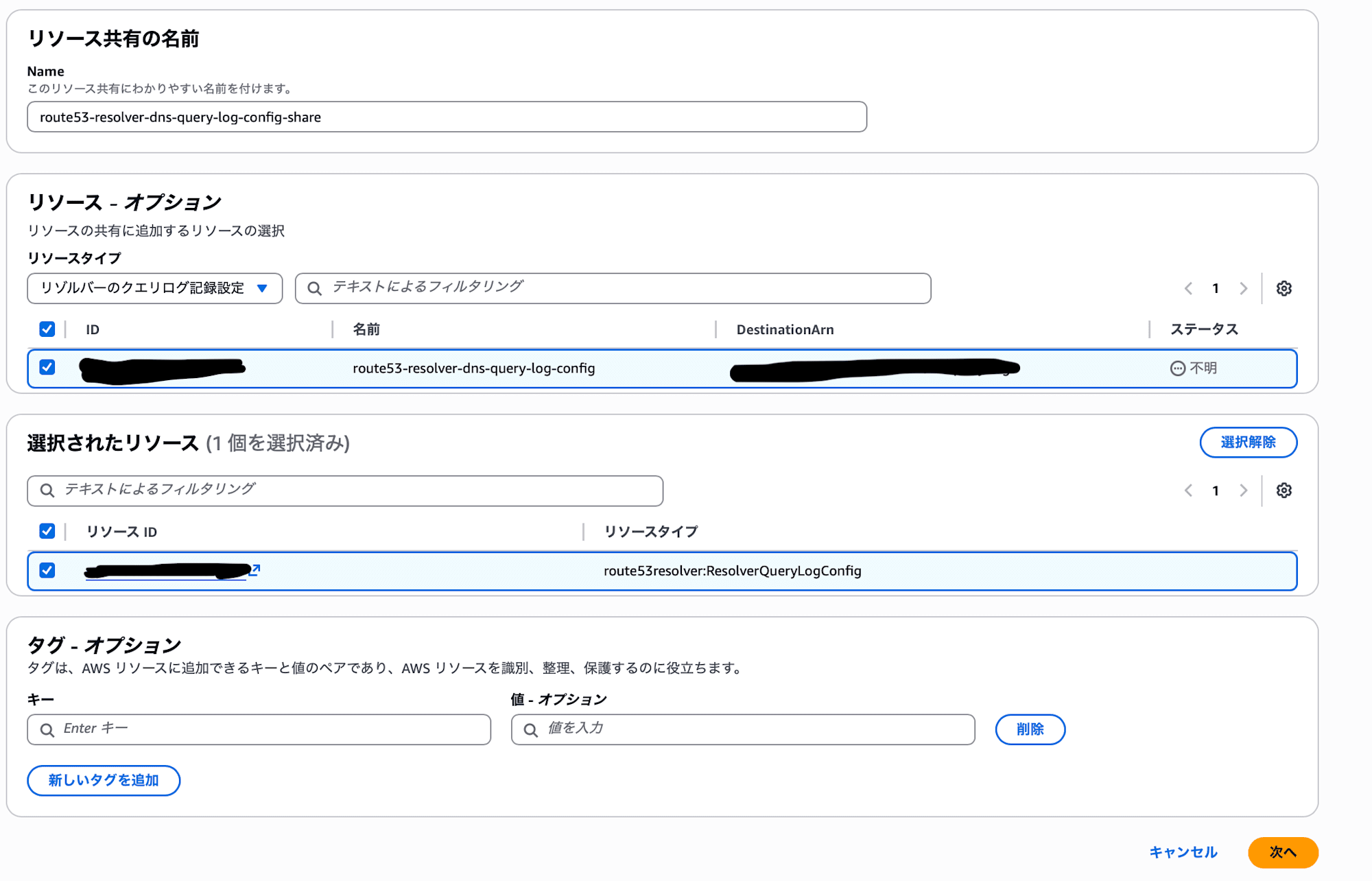Click magnifier icon in tag key field

tap(47, 729)
